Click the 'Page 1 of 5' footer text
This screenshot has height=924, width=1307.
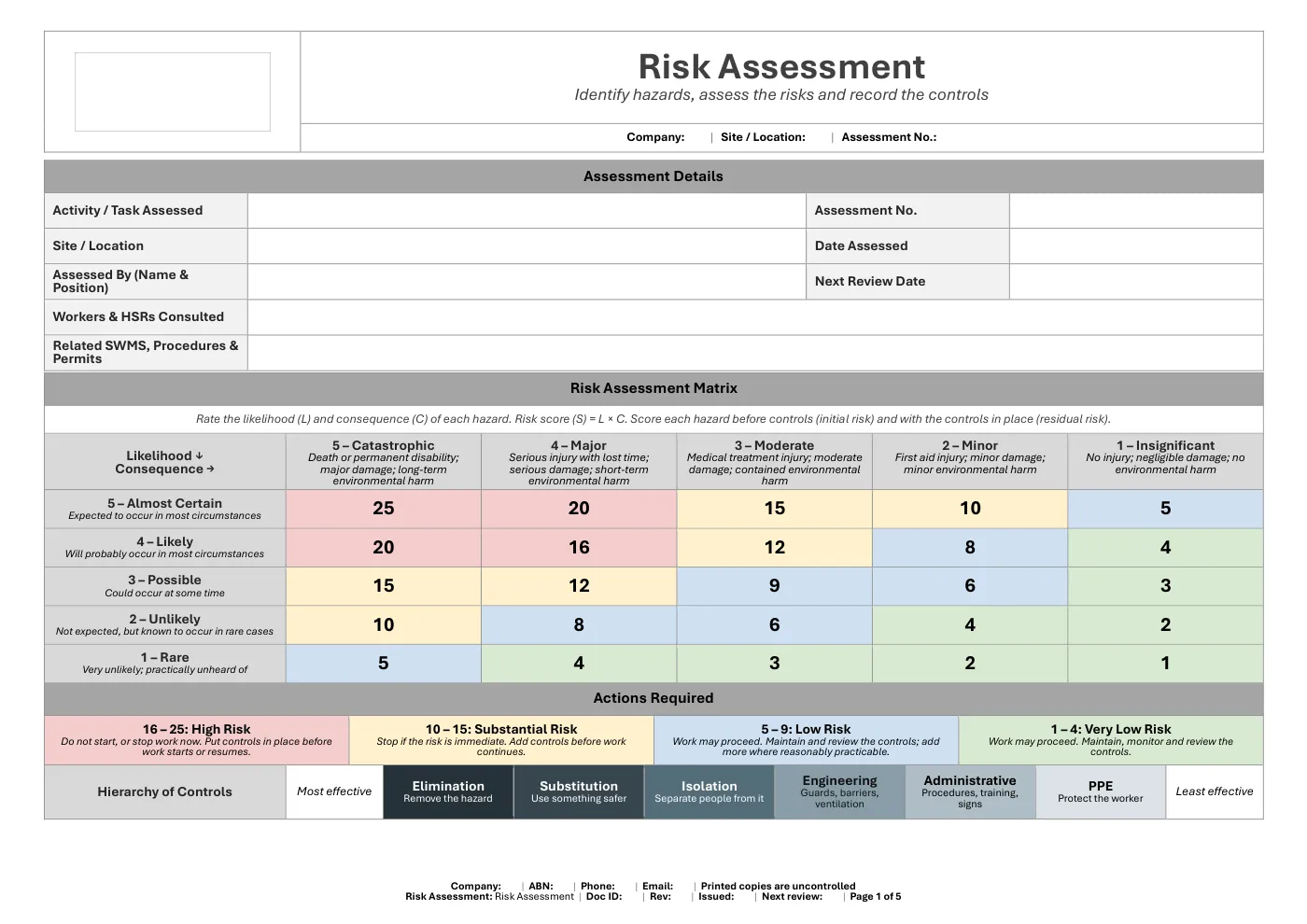click(876, 897)
